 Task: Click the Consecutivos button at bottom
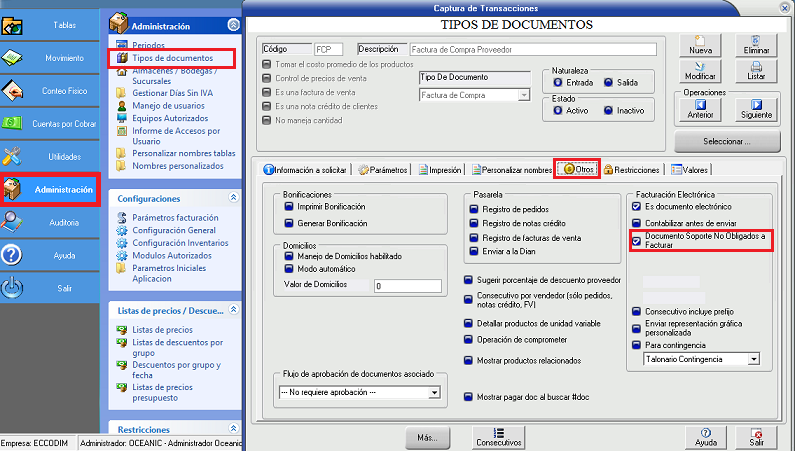[x=498, y=437]
